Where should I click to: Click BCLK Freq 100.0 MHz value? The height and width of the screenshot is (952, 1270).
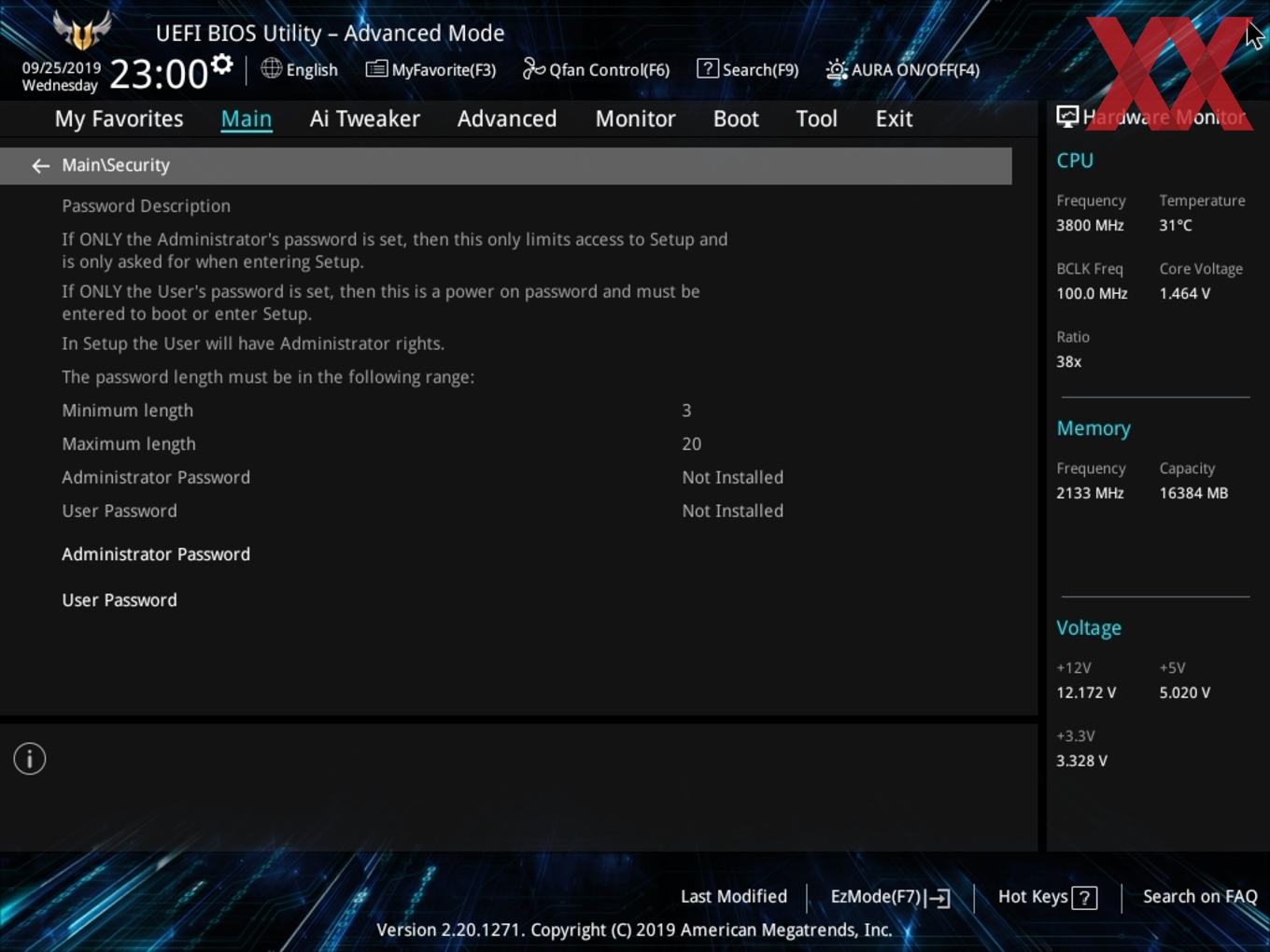pyautogui.click(x=1092, y=294)
